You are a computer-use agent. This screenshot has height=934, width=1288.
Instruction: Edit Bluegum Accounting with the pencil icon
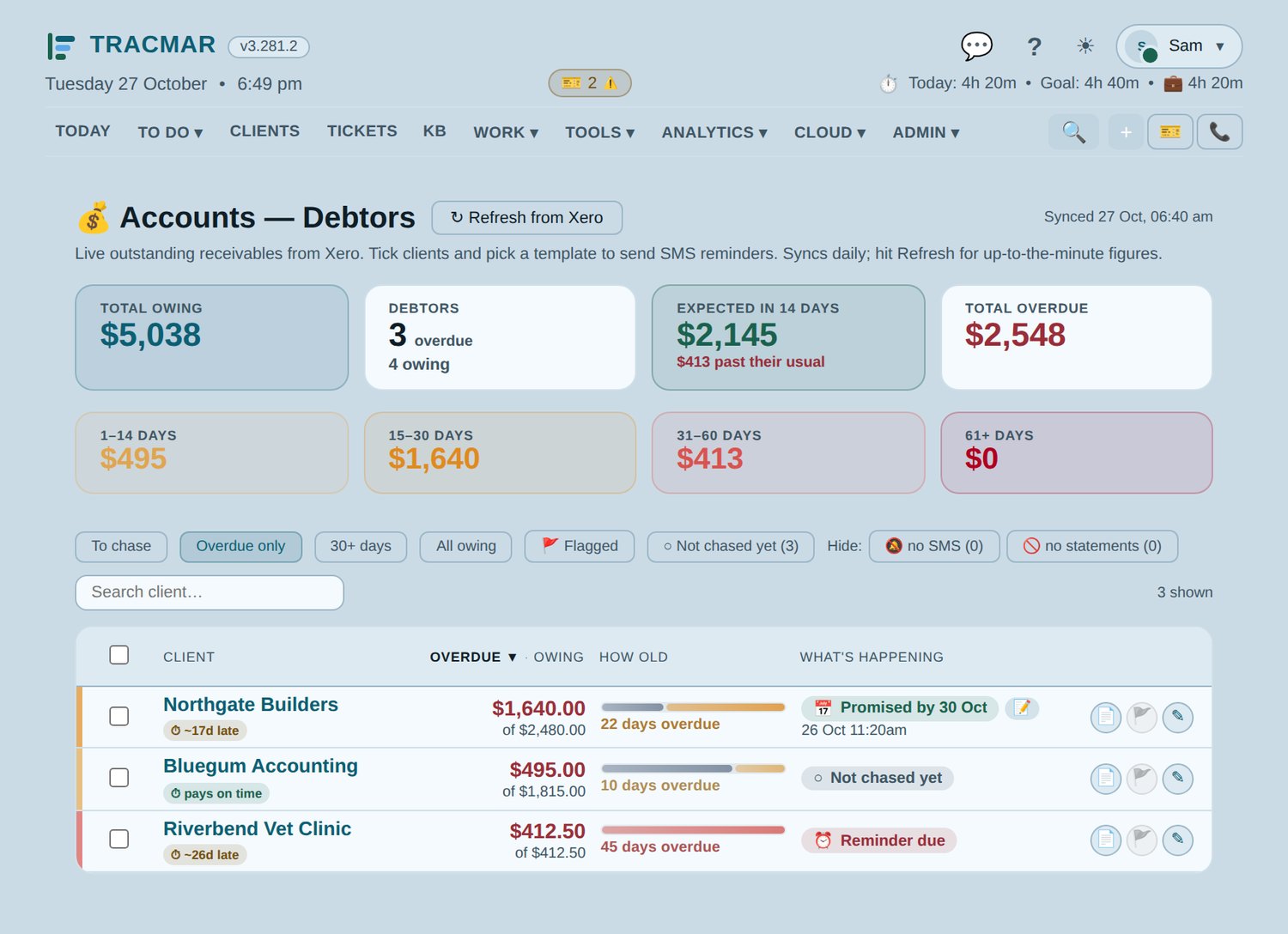click(x=1178, y=779)
